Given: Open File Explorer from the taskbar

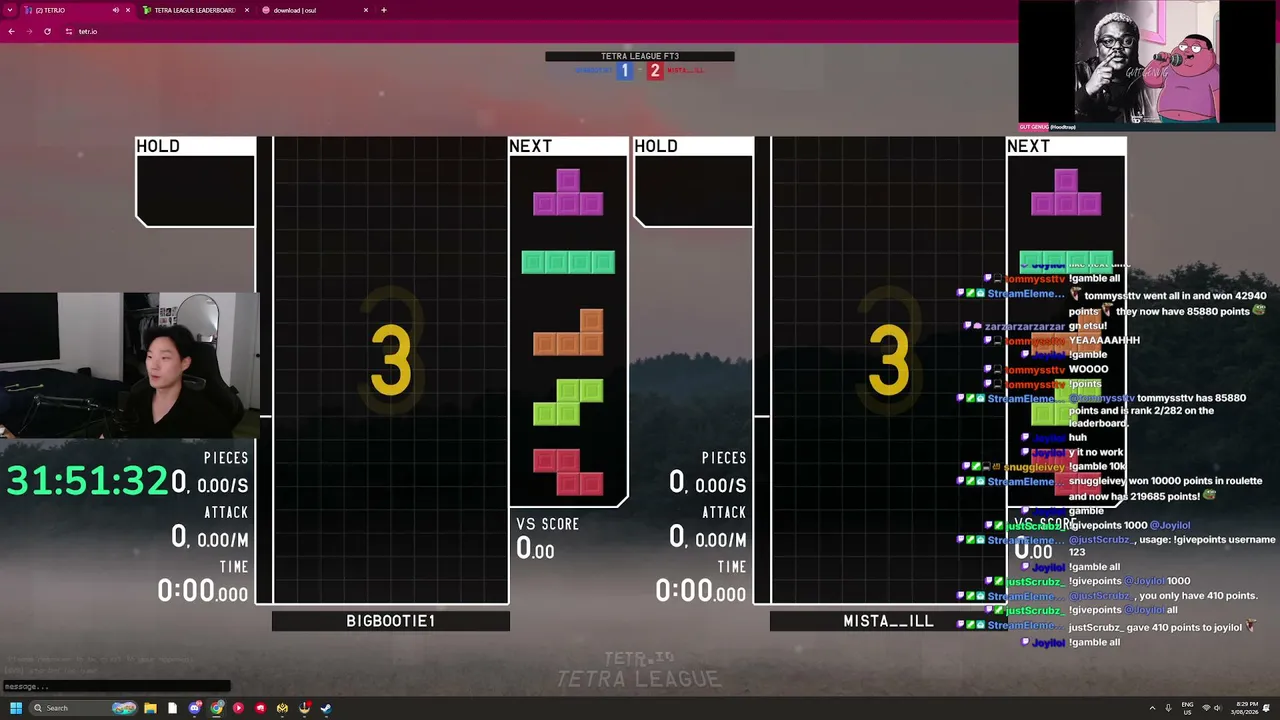Looking at the screenshot, I should (x=150, y=708).
